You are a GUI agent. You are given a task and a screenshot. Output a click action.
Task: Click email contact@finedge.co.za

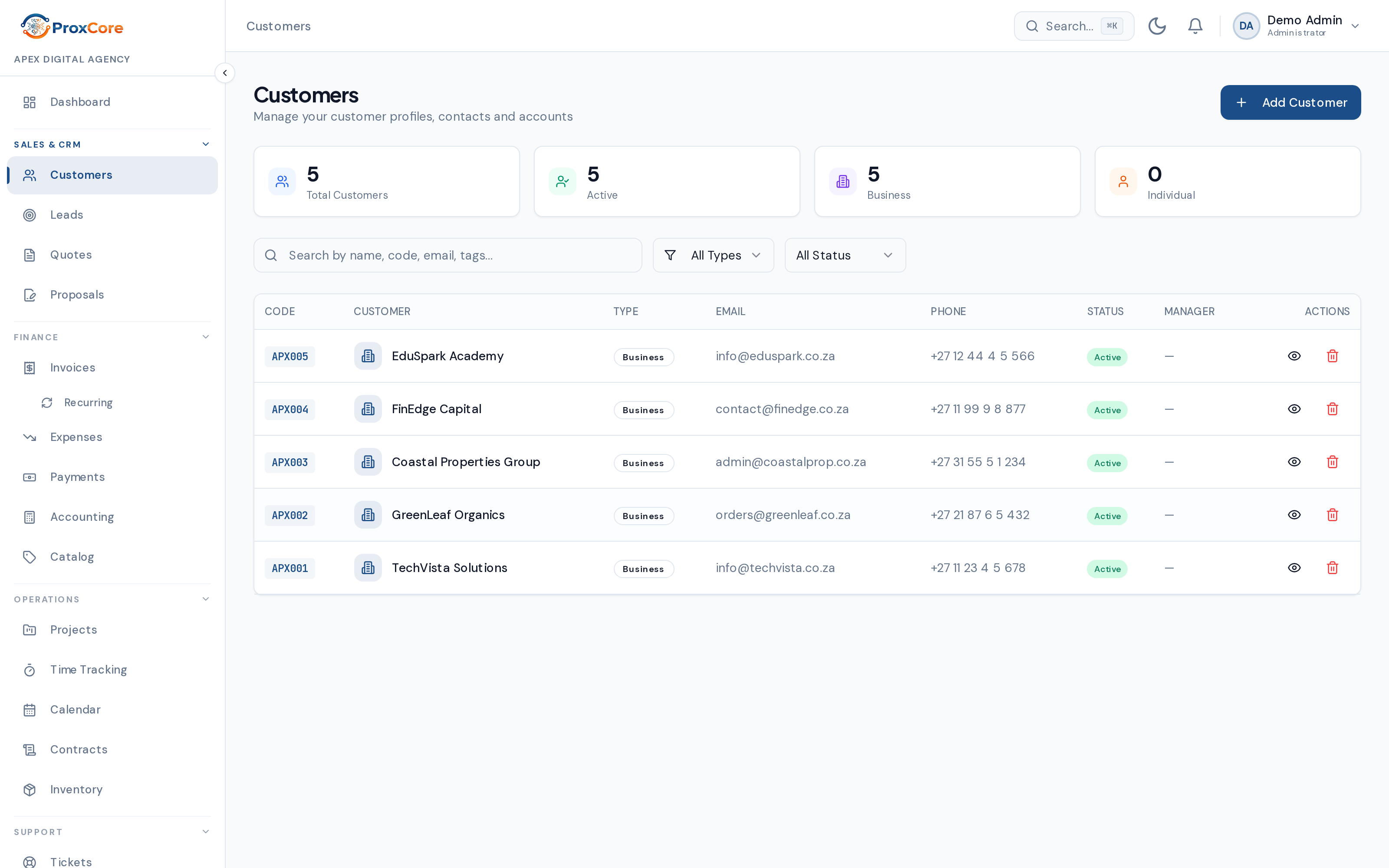click(x=782, y=409)
